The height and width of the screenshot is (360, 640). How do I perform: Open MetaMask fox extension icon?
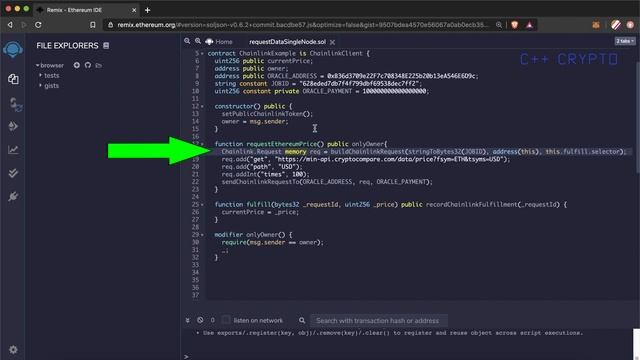(596, 25)
